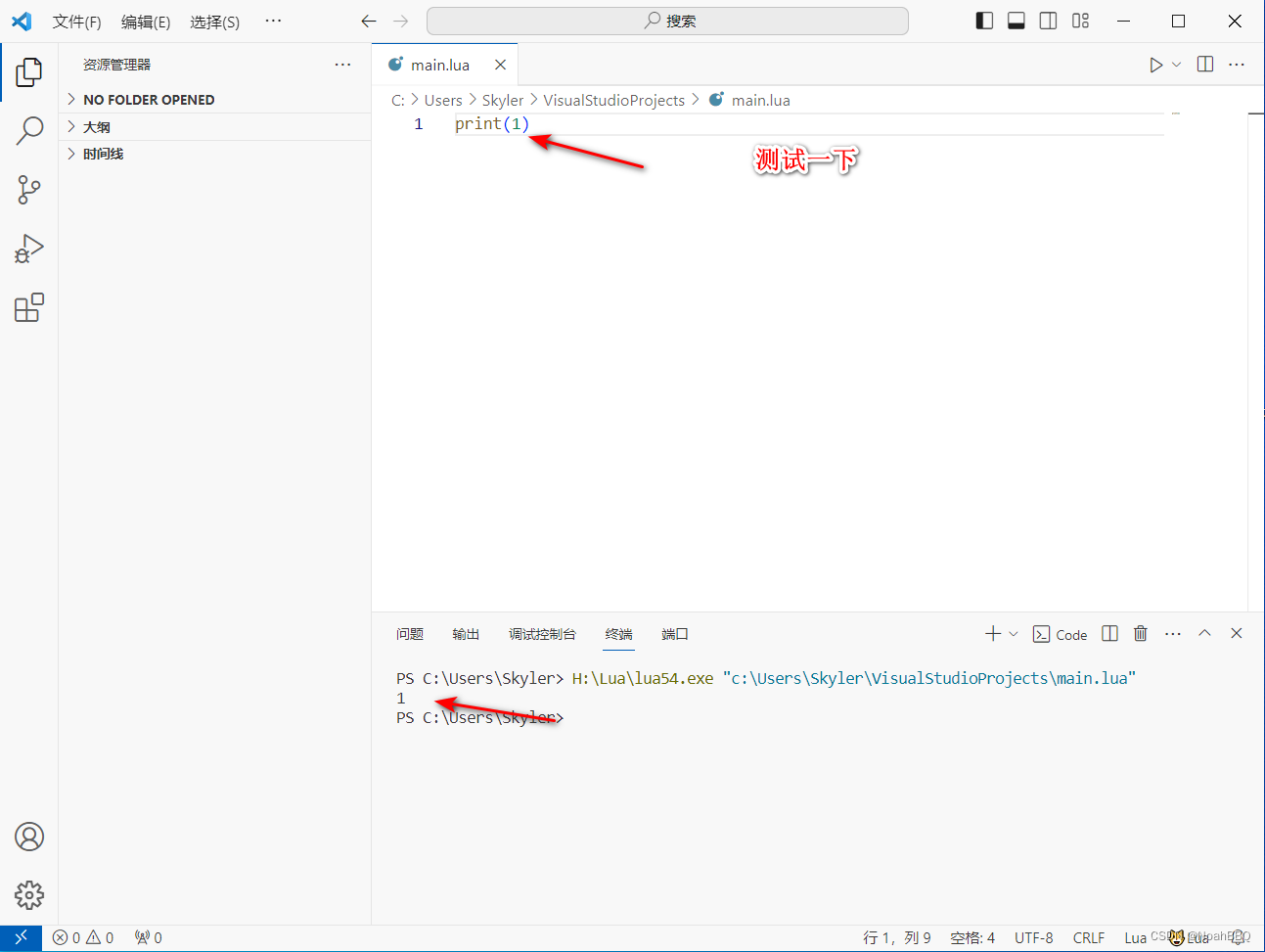This screenshot has width=1265, height=952.
Task: Close the main.lua tab
Action: coord(500,65)
